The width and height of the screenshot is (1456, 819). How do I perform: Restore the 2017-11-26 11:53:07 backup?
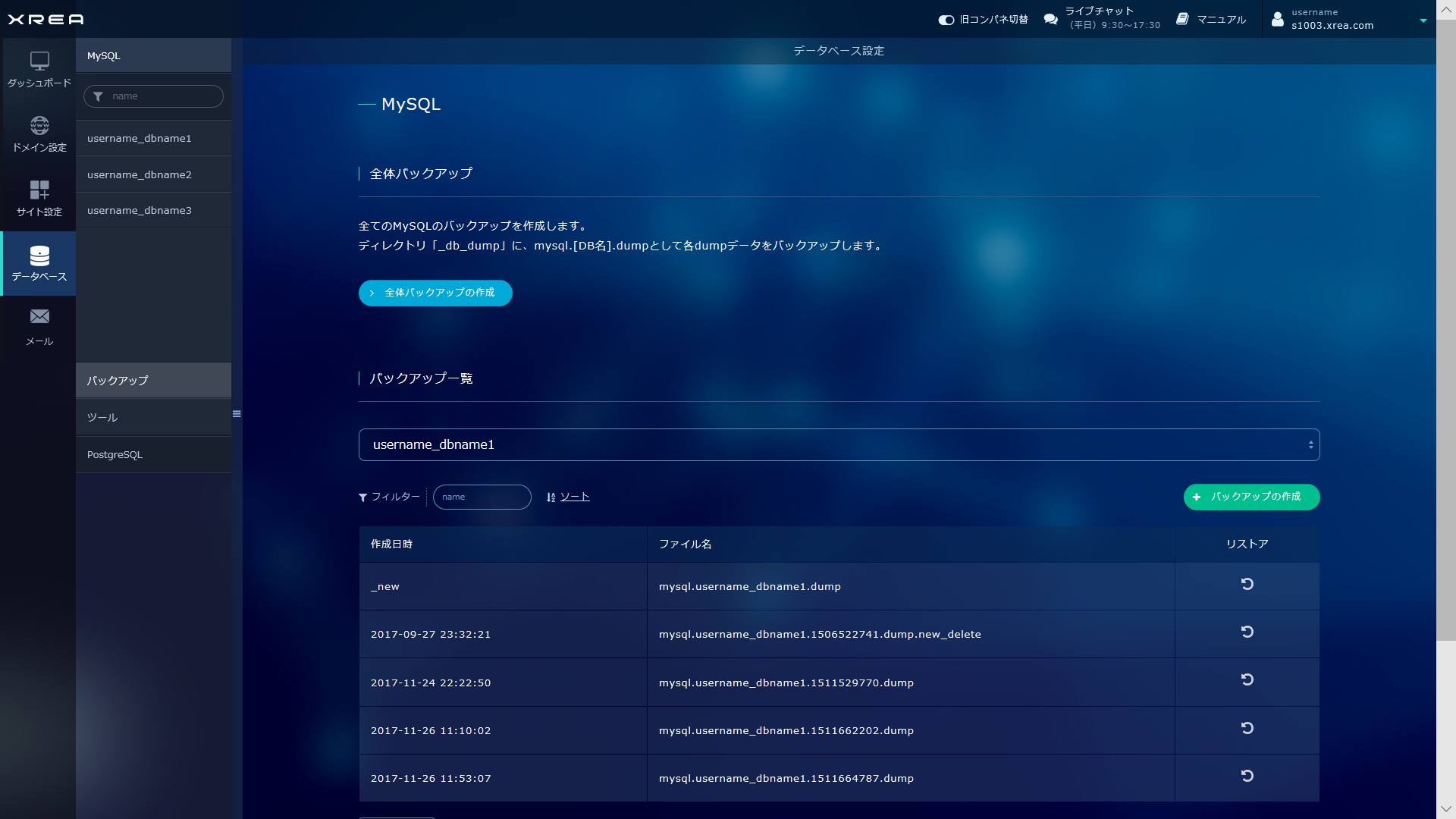coord(1247,777)
